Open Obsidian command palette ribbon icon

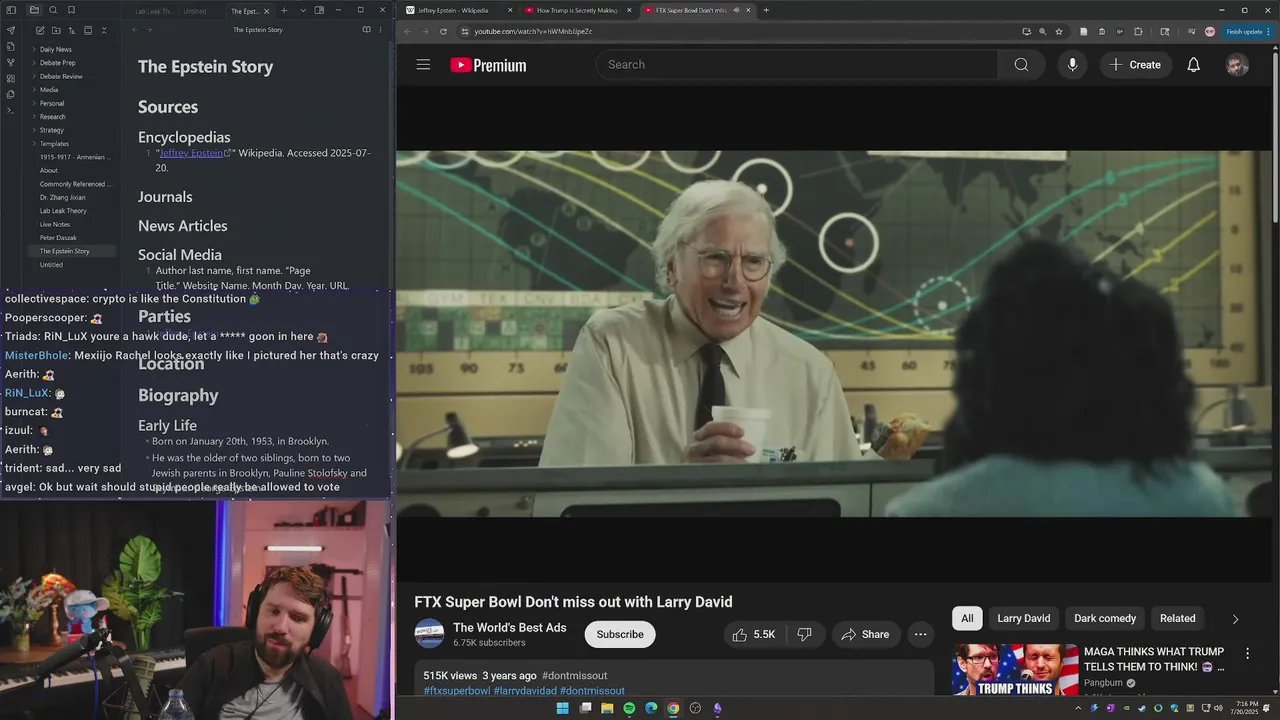pyautogui.click(x=11, y=110)
